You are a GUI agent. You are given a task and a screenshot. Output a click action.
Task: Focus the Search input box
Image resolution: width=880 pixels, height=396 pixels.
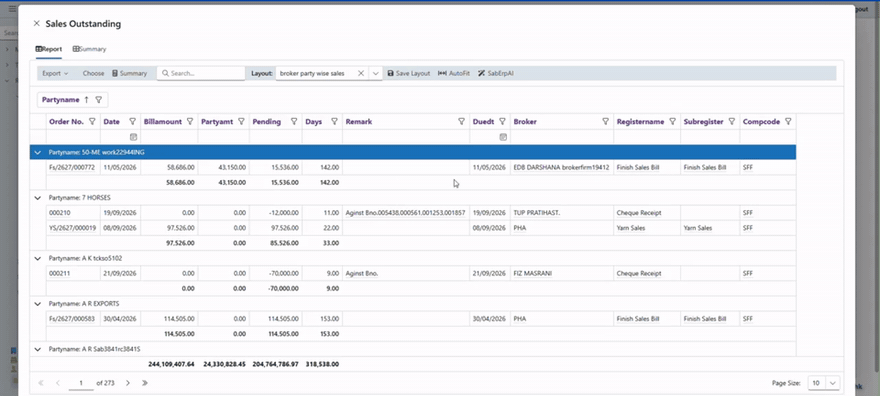(201, 73)
